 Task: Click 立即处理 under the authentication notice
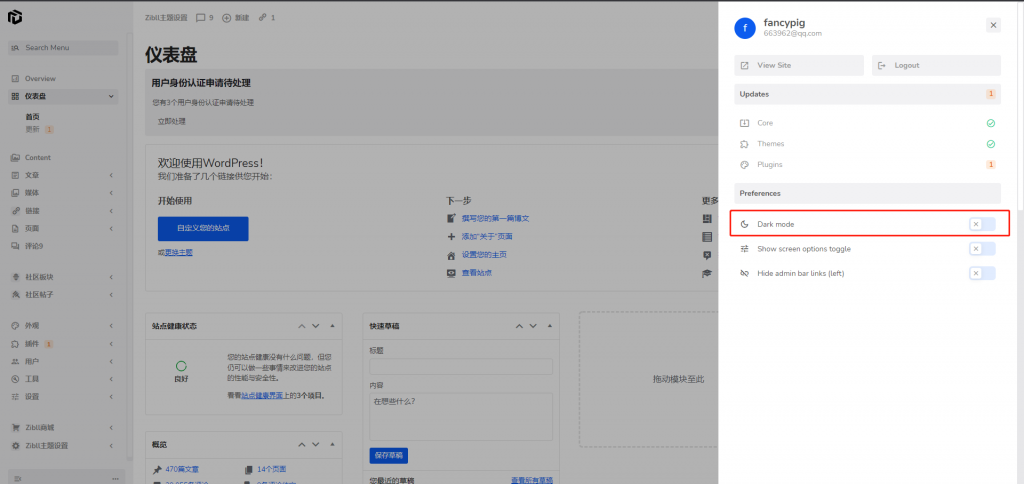click(172, 121)
